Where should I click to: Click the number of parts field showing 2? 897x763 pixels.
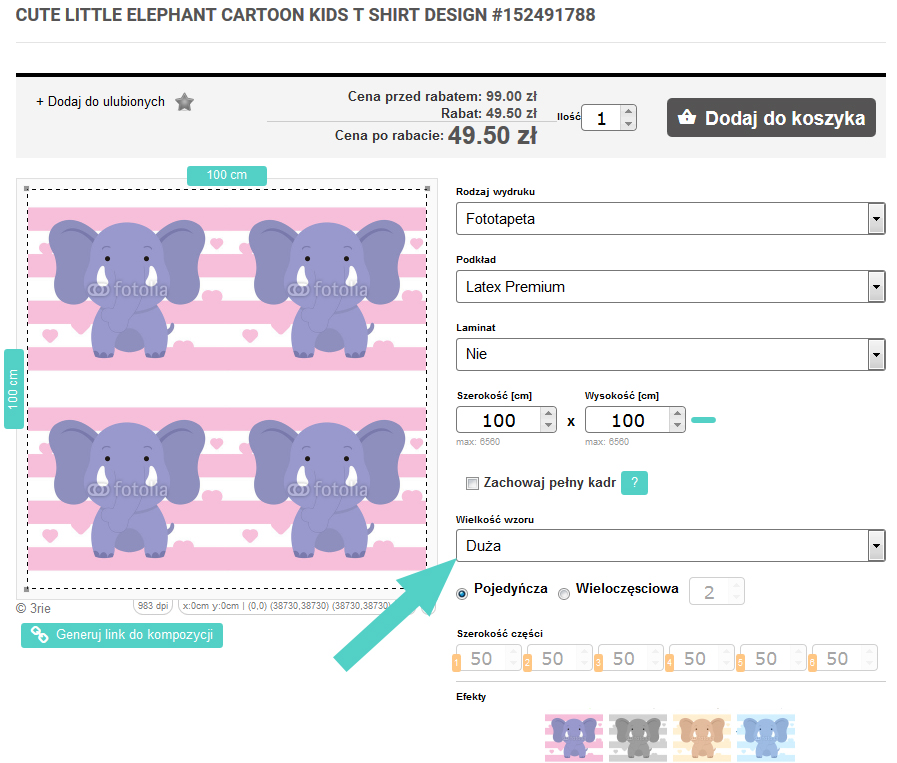tap(716, 592)
